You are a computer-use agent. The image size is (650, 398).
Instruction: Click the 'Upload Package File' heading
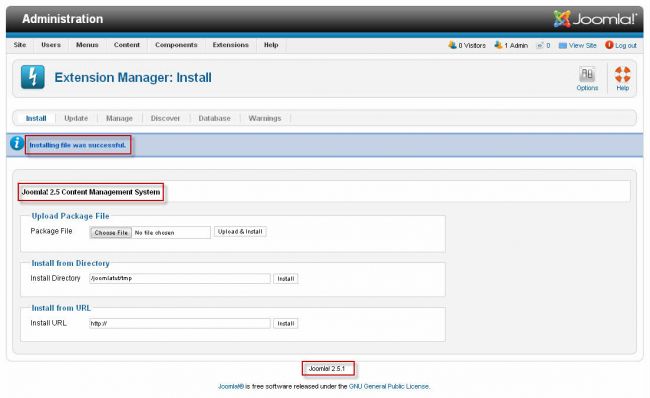pos(70,216)
